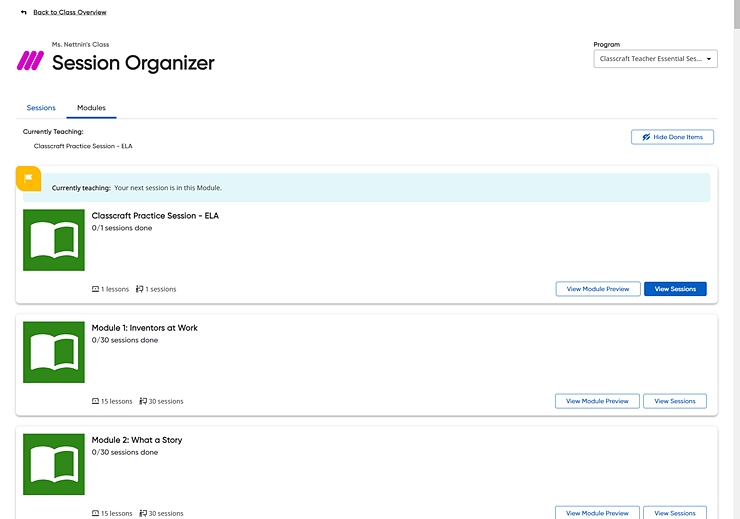Viewport: 740px width, 519px height.
Task: Open Back to Class Overview link
Action: (x=70, y=12)
